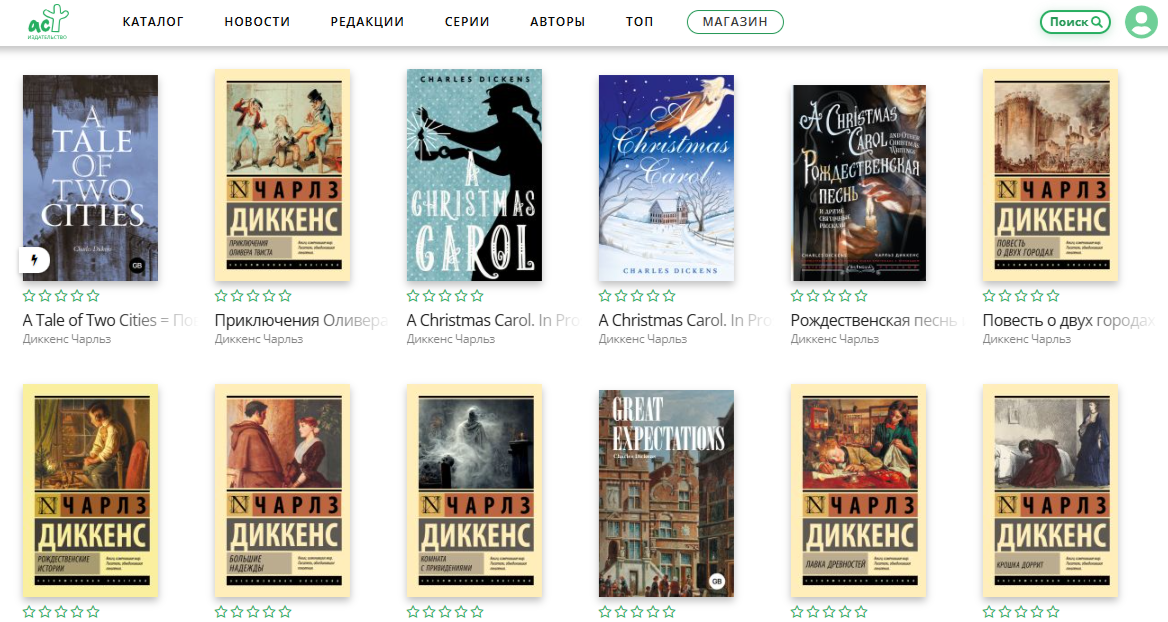The height and width of the screenshot is (622, 1168).
Task: Open the A Tale of Two Cities cover
Action: [90, 178]
